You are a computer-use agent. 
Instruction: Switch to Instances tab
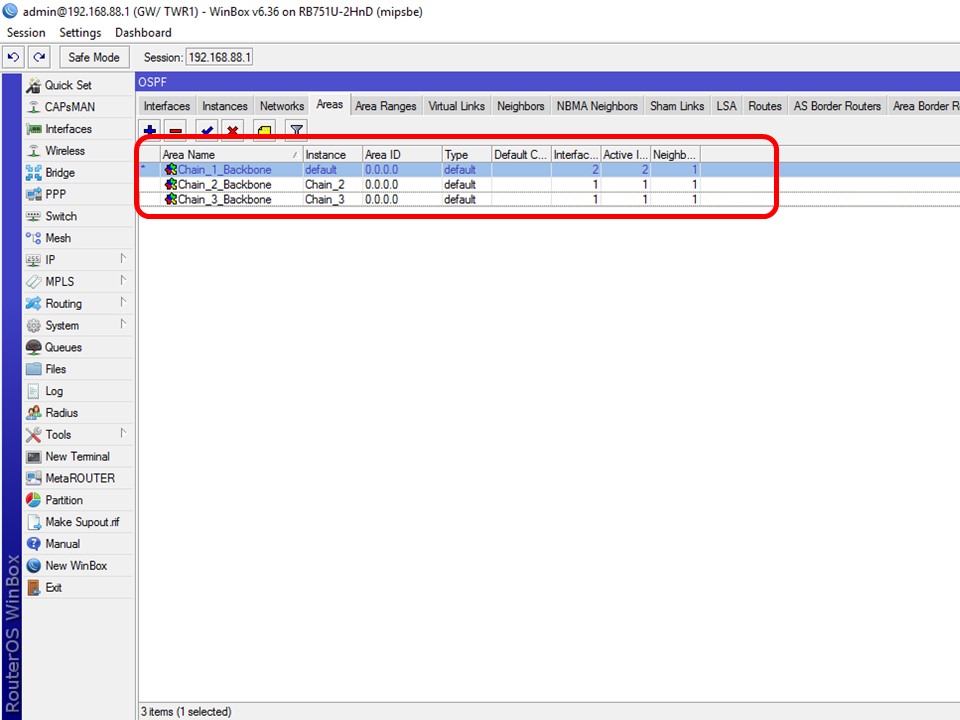(225, 106)
